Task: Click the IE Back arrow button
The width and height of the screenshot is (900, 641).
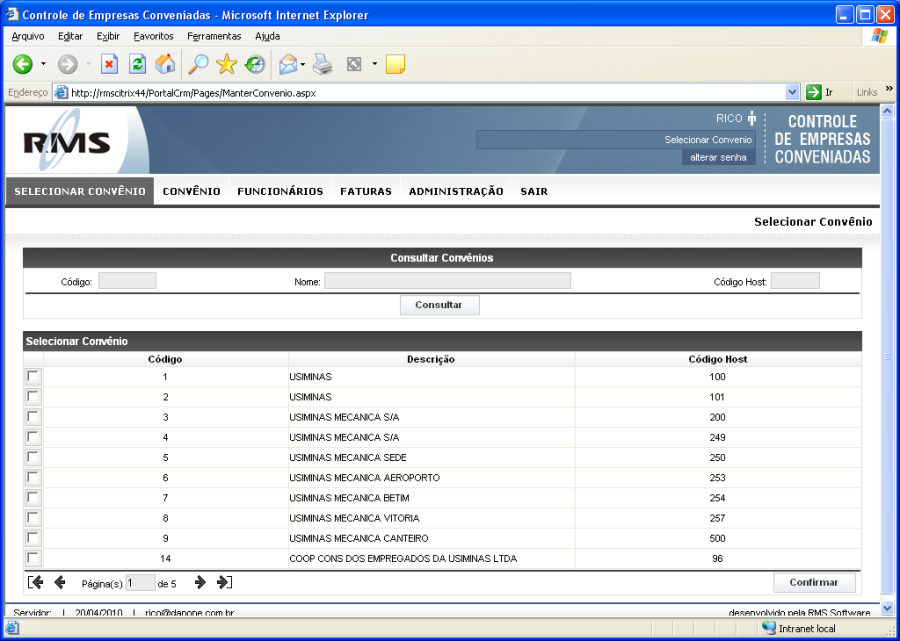Action: (x=23, y=64)
